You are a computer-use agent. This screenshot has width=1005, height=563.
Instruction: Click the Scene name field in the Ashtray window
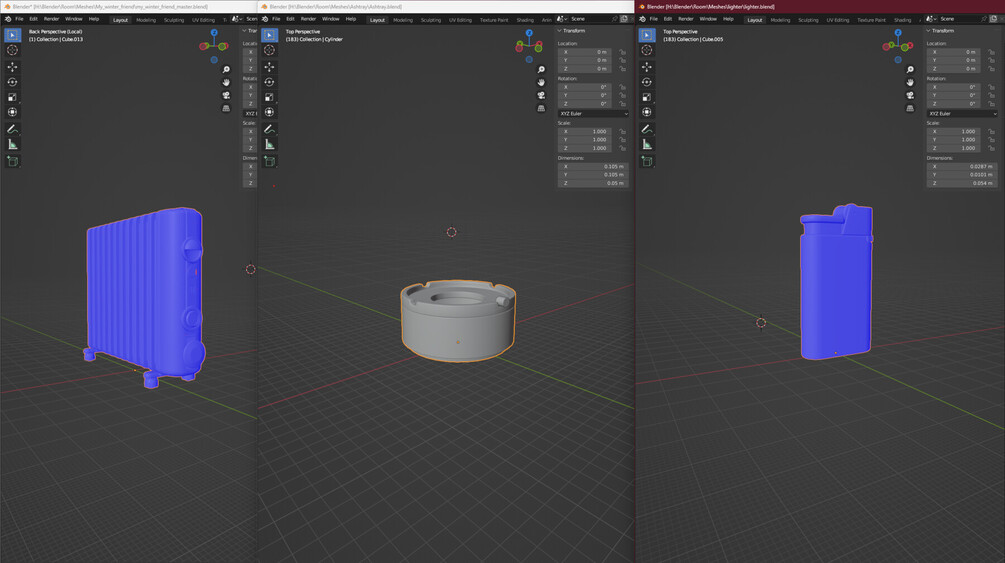(x=588, y=19)
